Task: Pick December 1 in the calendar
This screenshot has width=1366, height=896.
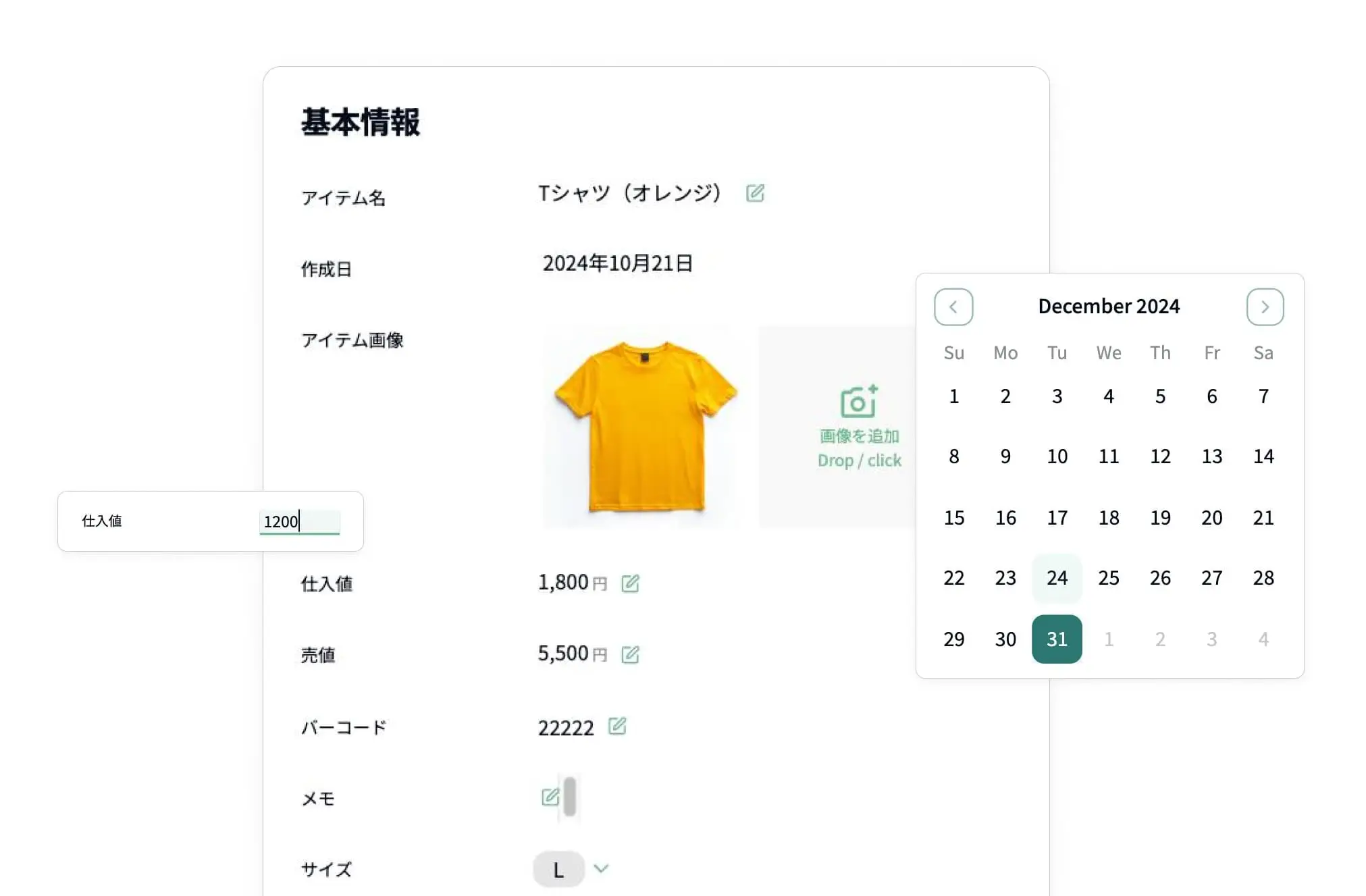Action: [953, 396]
